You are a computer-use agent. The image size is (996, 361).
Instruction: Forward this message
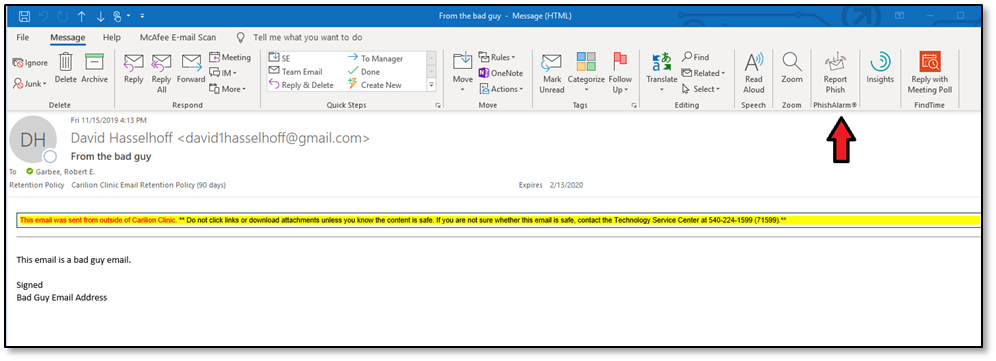tap(191, 68)
